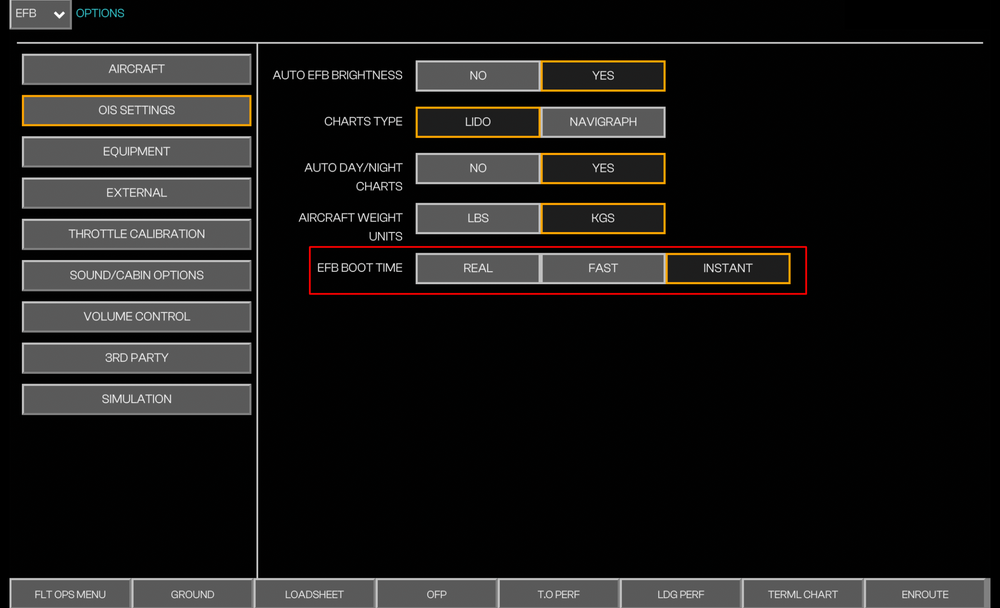Open SOUND/CABIN OPTIONS page

point(137,275)
